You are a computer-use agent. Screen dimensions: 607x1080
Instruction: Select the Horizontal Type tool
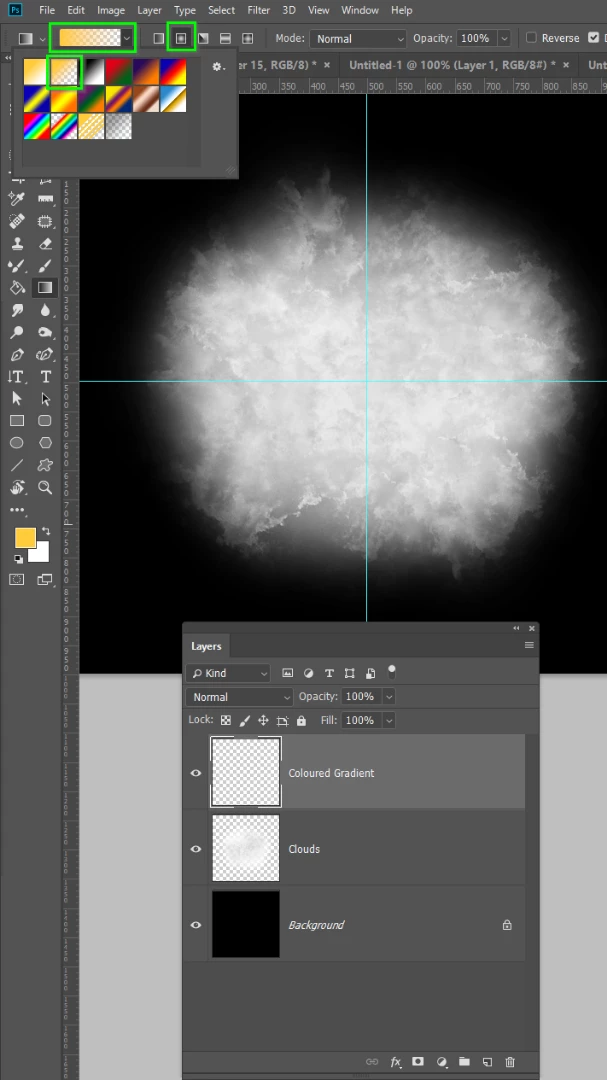[x=45, y=377]
